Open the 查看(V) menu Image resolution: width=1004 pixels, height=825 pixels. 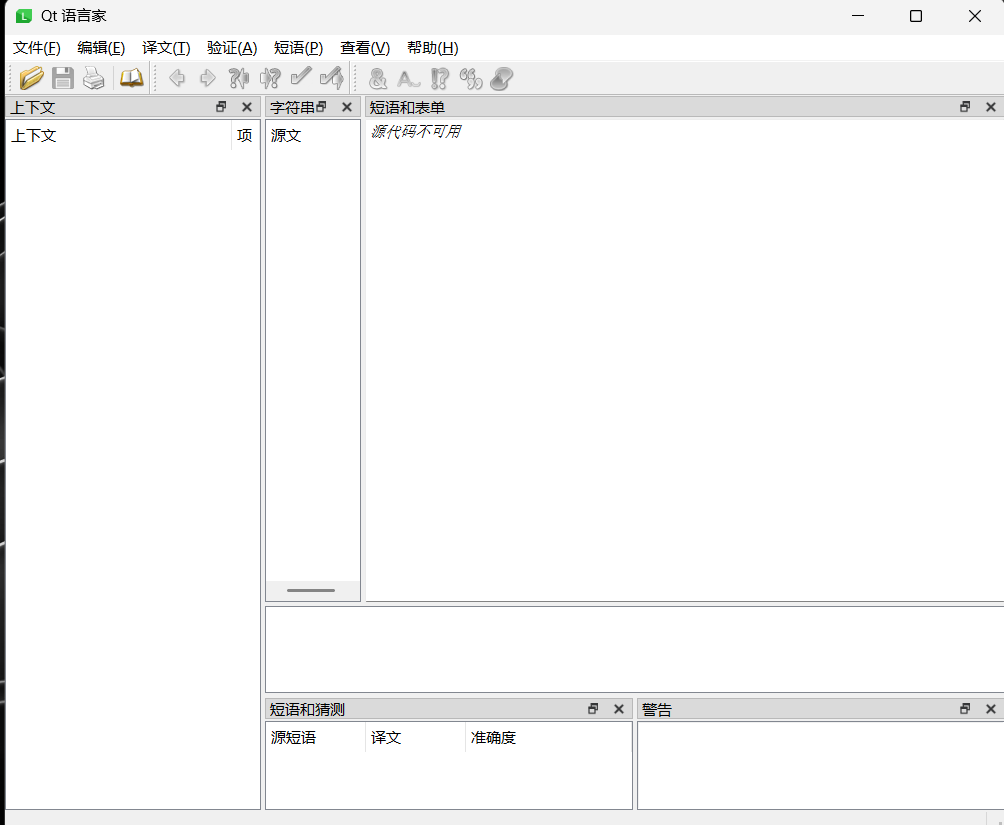(x=365, y=48)
